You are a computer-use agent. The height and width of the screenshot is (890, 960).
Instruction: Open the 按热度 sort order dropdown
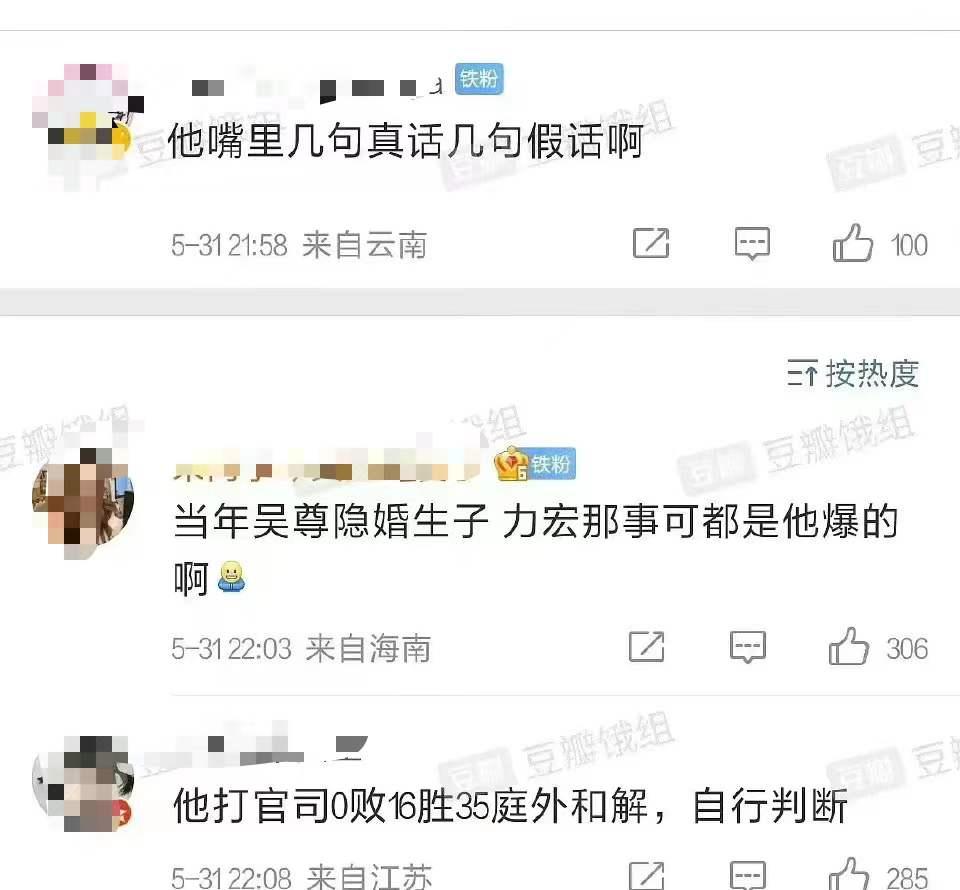click(x=853, y=373)
